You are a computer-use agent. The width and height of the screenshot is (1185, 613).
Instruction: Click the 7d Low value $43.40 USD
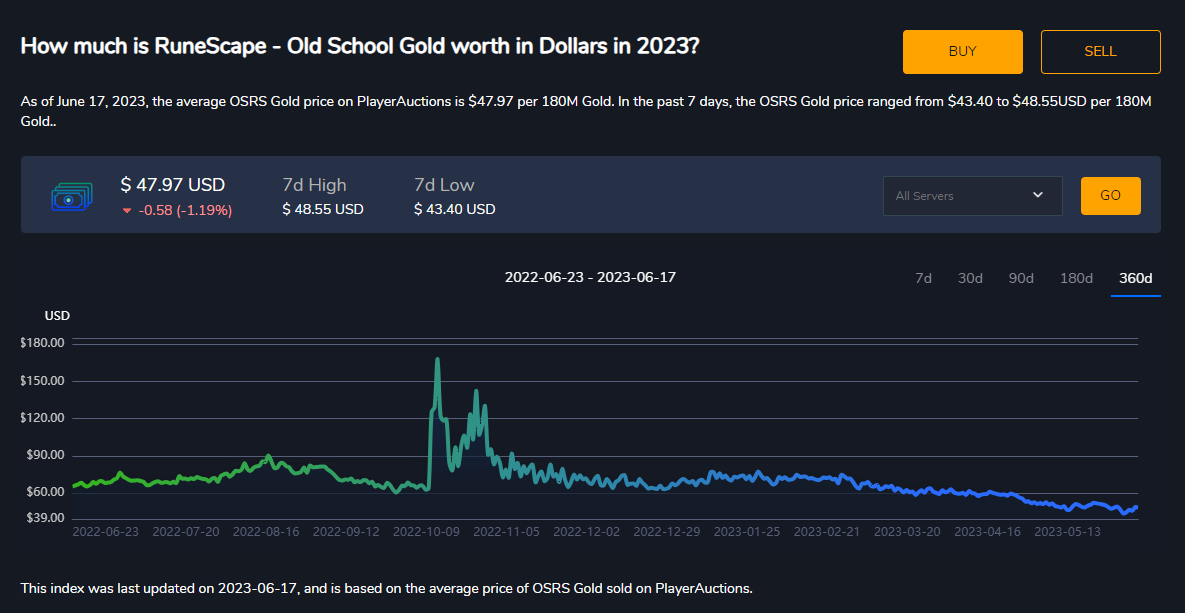point(454,210)
